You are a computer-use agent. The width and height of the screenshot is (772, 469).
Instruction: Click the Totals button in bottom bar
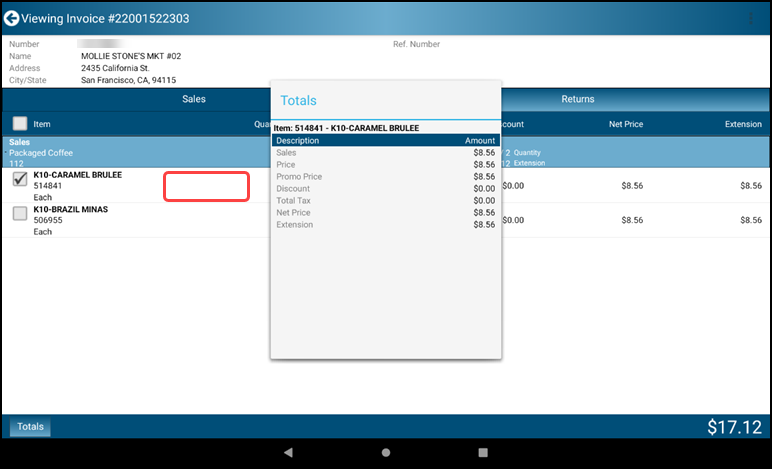coord(30,427)
